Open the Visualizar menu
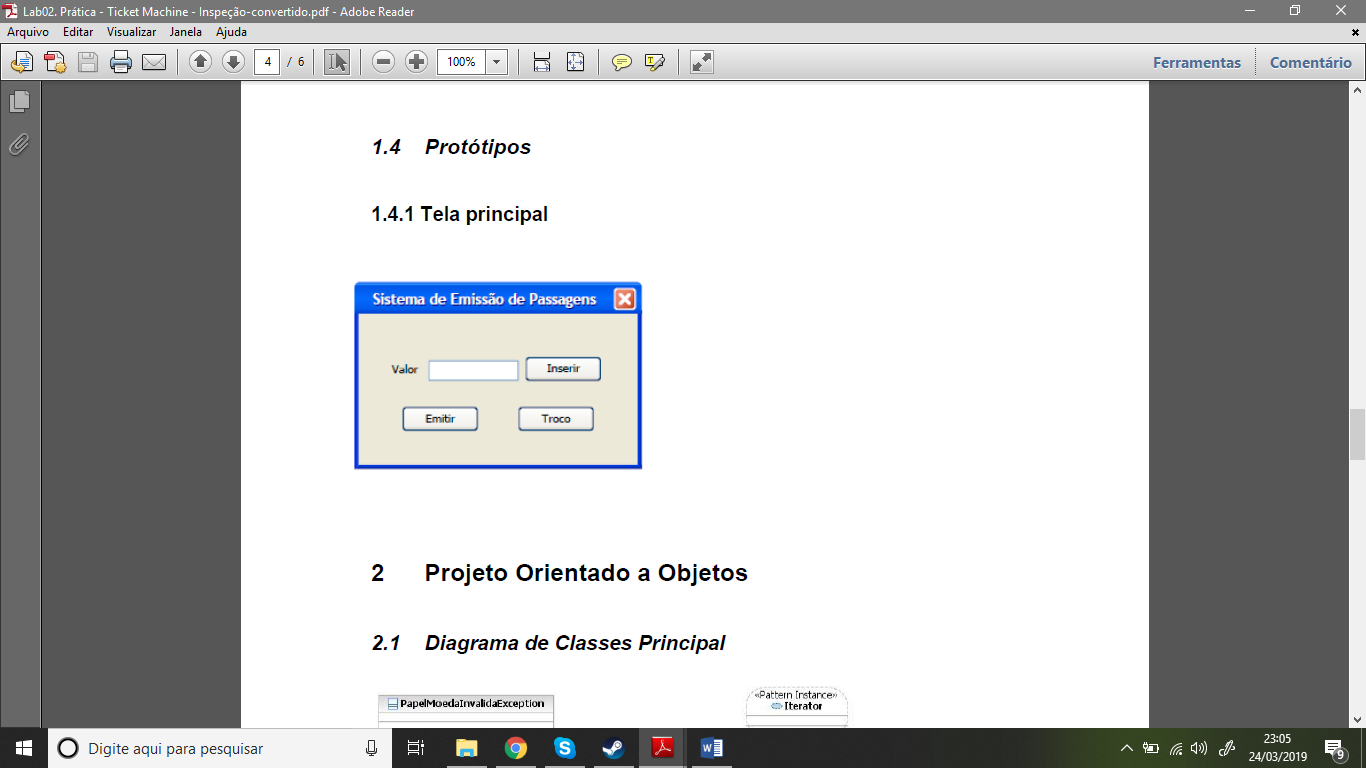Viewport: 1366px width, 768px height. (x=132, y=32)
